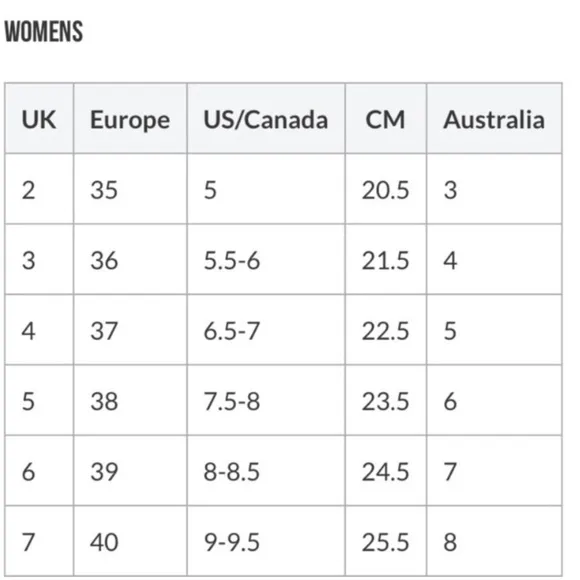
Task: Click Europe size 36 cell
Action: click(130, 259)
